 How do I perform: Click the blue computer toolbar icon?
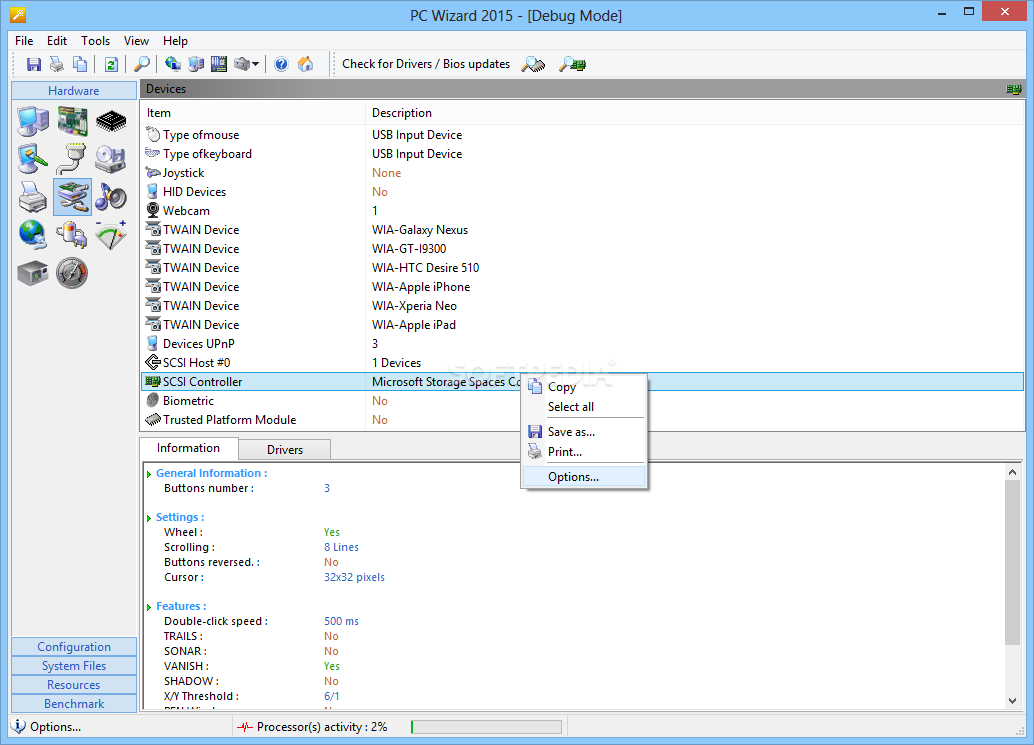tap(196, 64)
